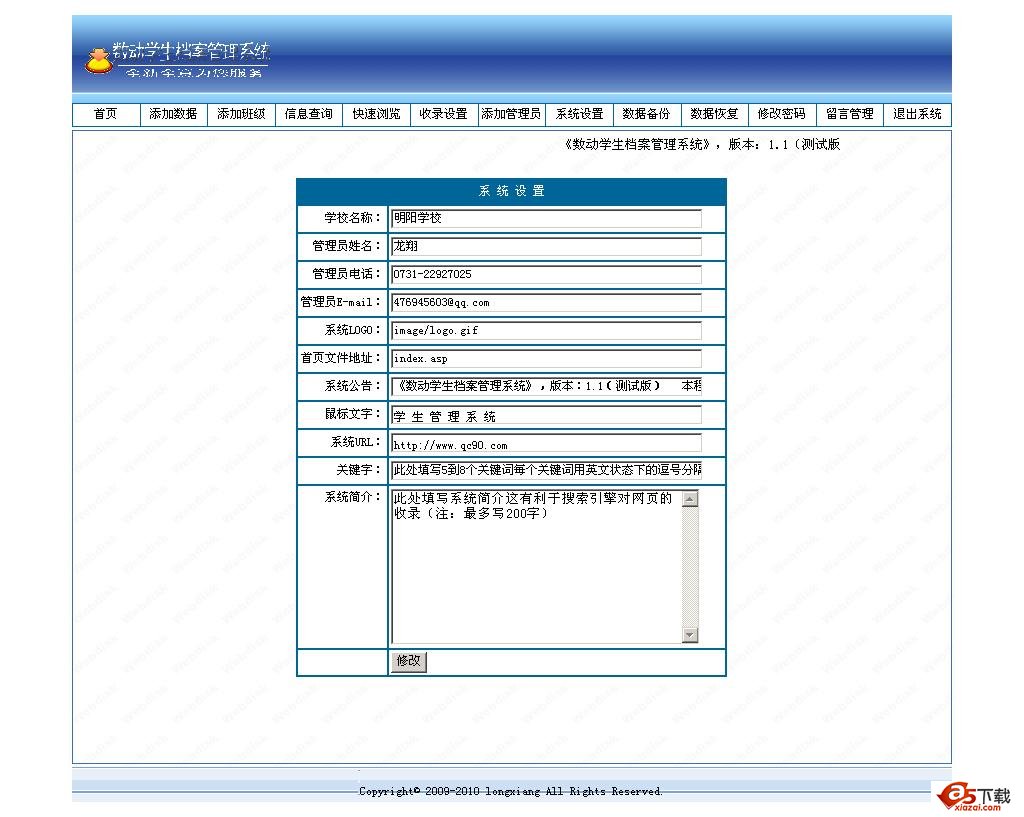Viewport: 1024px width, 817px height.
Task: Open the 首页 home menu item
Action: tap(106, 114)
